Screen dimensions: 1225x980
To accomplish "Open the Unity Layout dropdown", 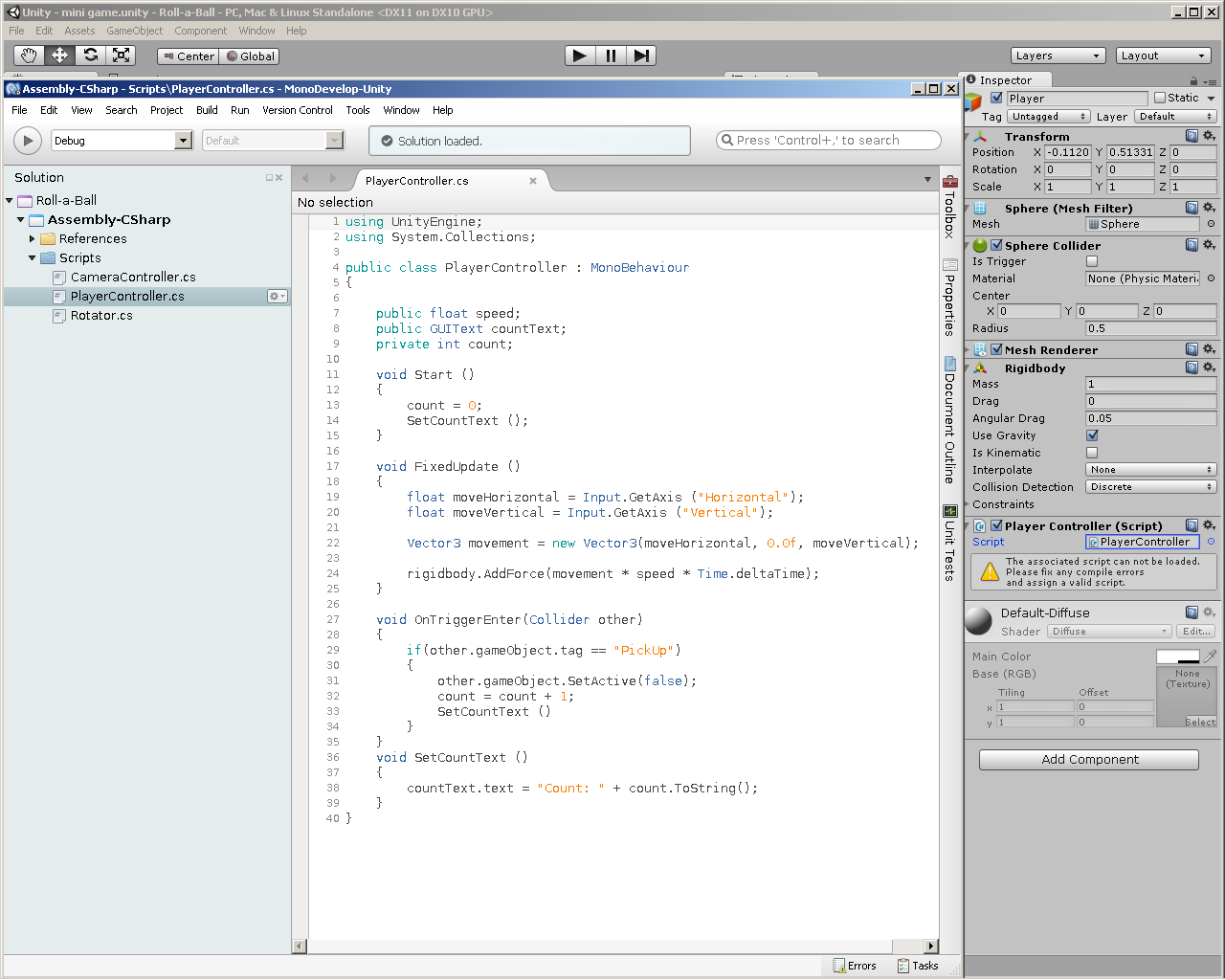I will (x=1164, y=56).
